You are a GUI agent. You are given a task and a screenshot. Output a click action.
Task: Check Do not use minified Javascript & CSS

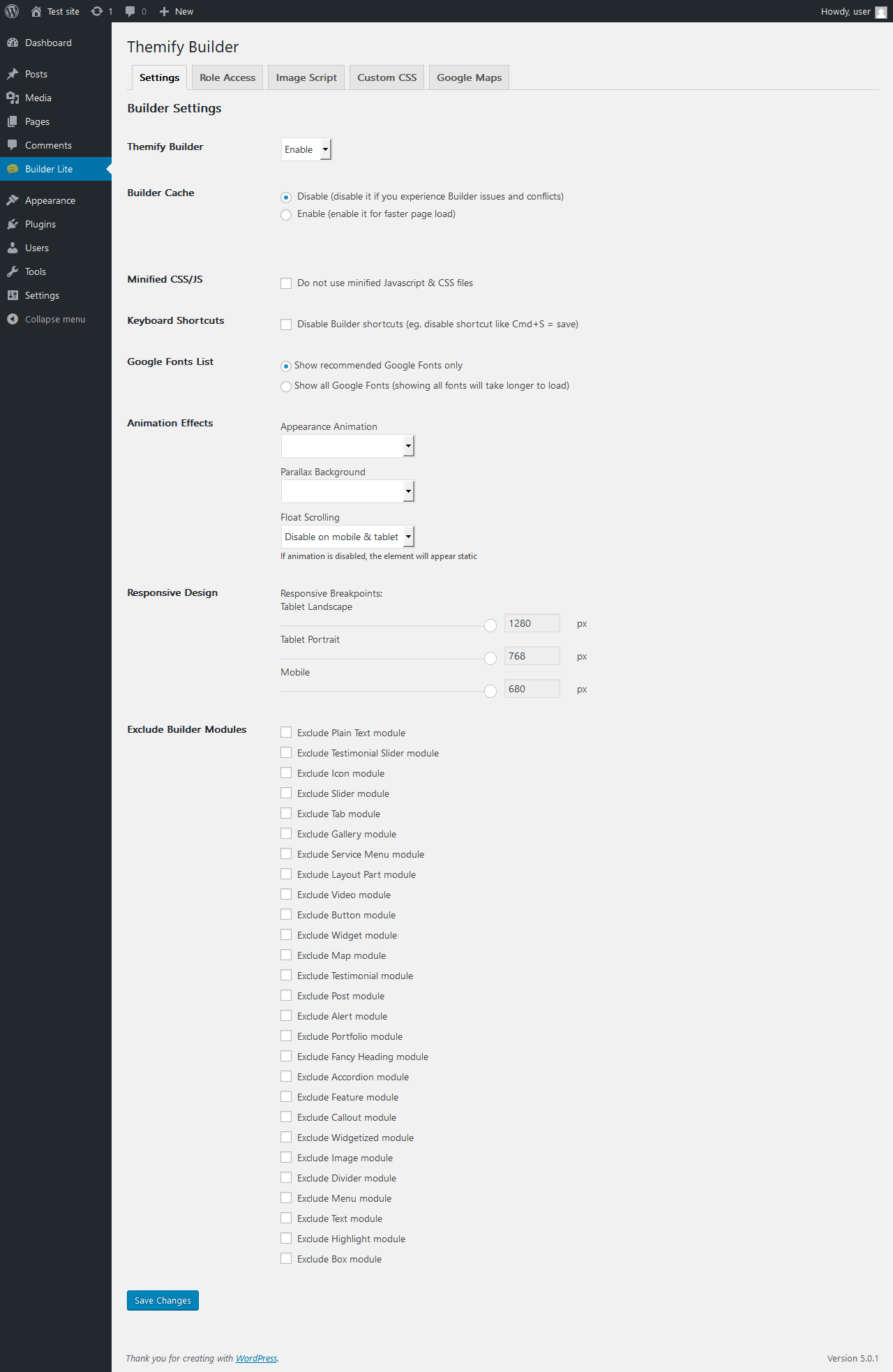click(286, 283)
